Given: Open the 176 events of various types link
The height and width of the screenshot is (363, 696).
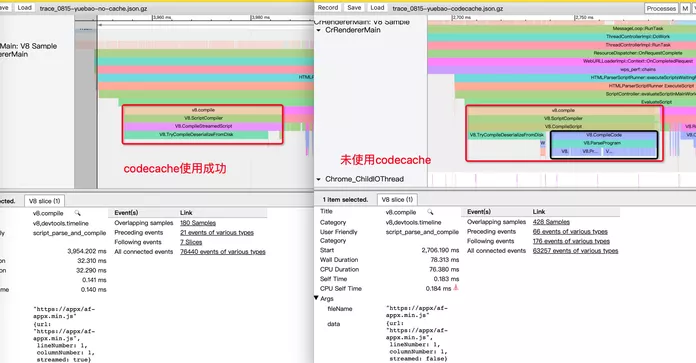Looking at the screenshot, I should pyautogui.click(x=571, y=241).
